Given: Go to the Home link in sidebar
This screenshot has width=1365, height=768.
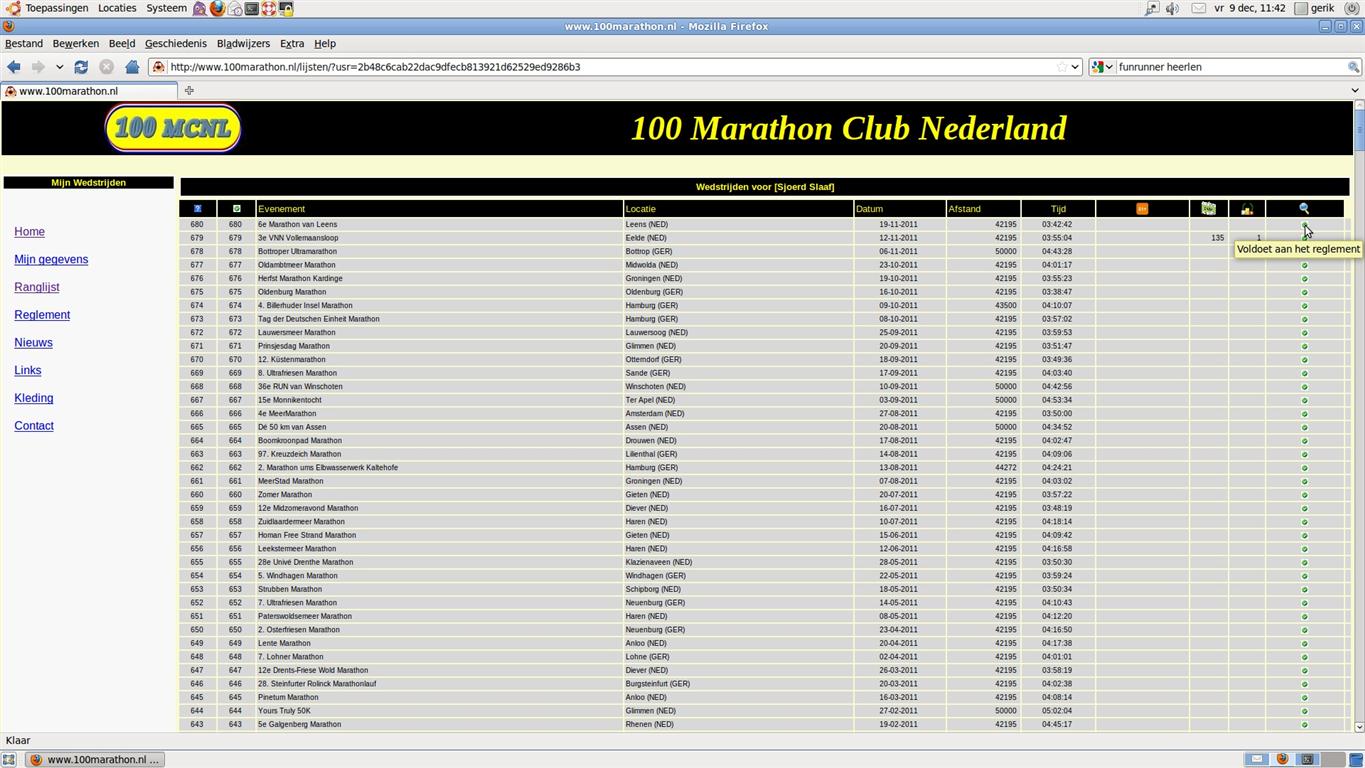Looking at the screenshot, I should coord(29,232).
